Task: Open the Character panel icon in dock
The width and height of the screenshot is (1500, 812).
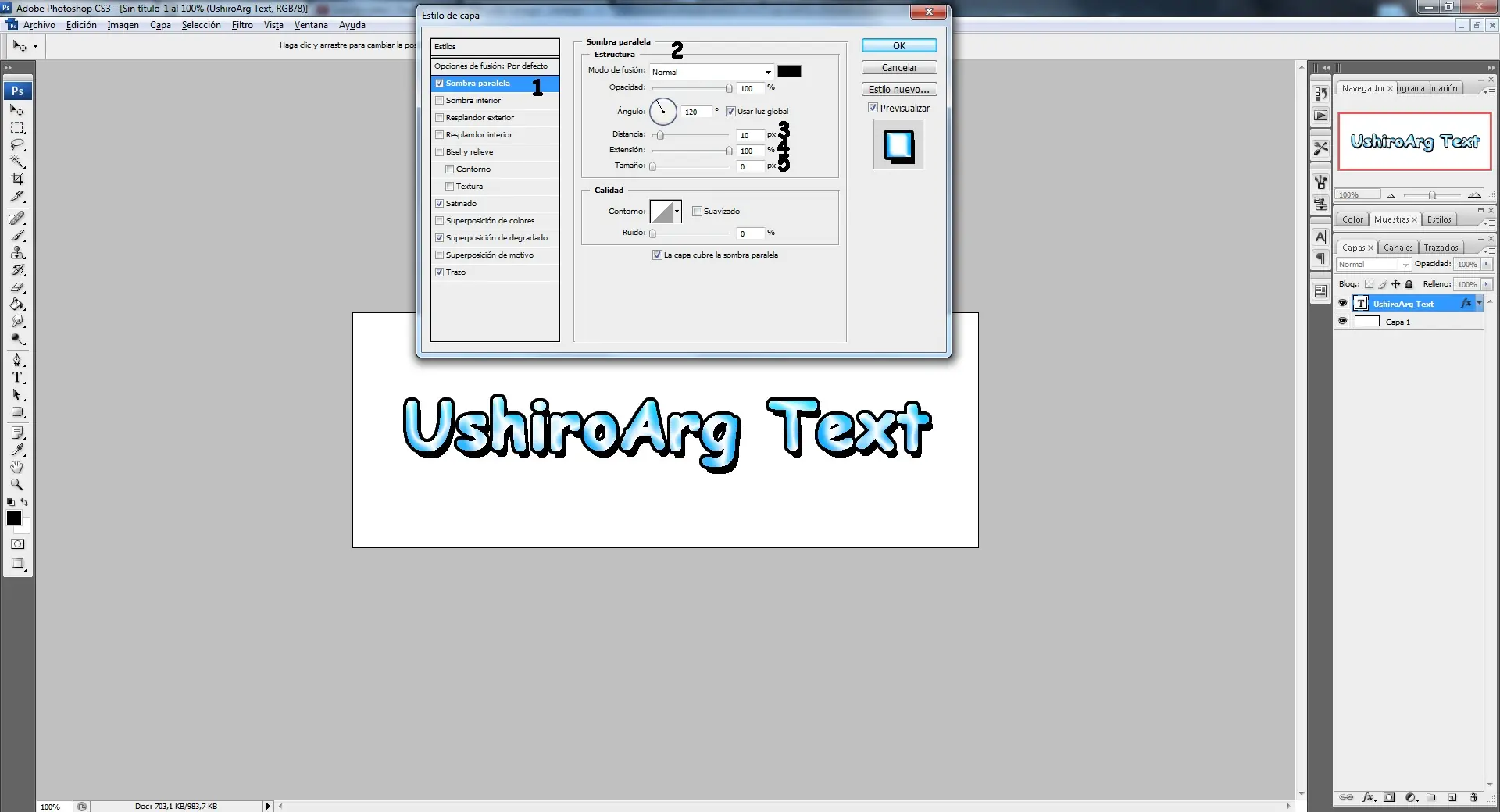Action: tap(1320, 237)
